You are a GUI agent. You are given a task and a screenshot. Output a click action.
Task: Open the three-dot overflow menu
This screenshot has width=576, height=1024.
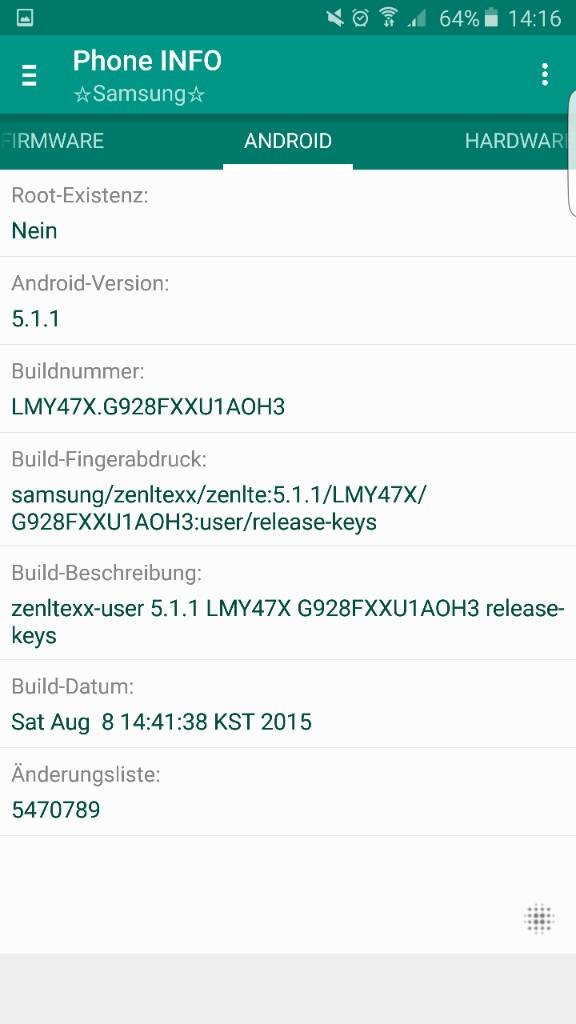545,74
